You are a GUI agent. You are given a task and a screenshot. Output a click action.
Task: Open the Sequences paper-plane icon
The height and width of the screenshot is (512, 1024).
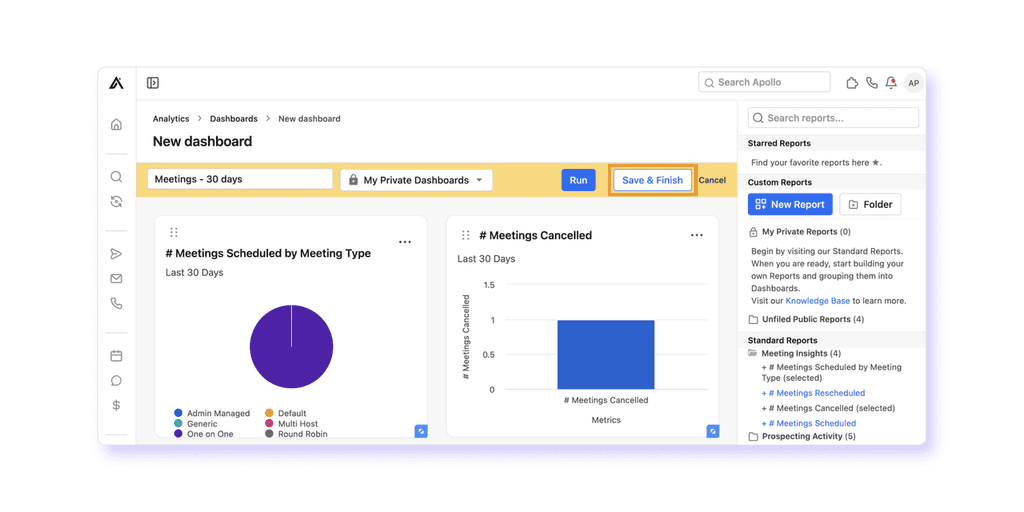pyautogui.click(x=116, y=254)
